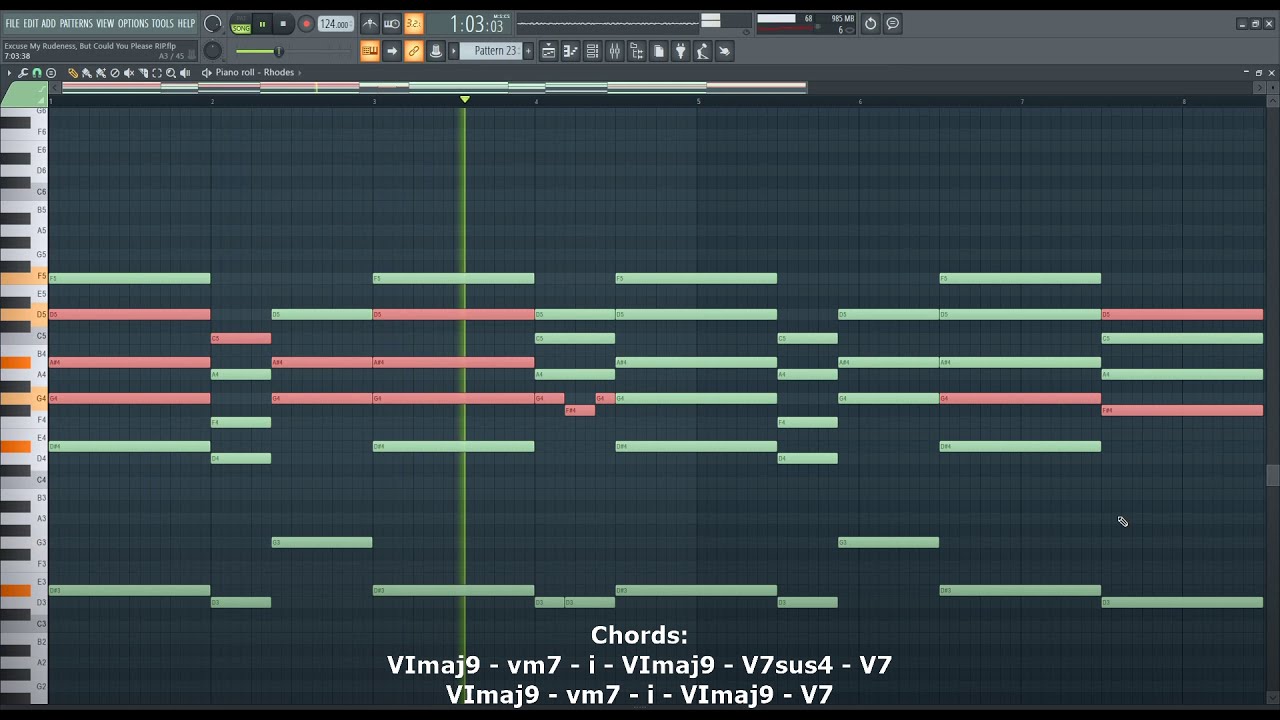The image size is (1280, 720).
Task: Open the plugin picker icon
Action: 680,51
